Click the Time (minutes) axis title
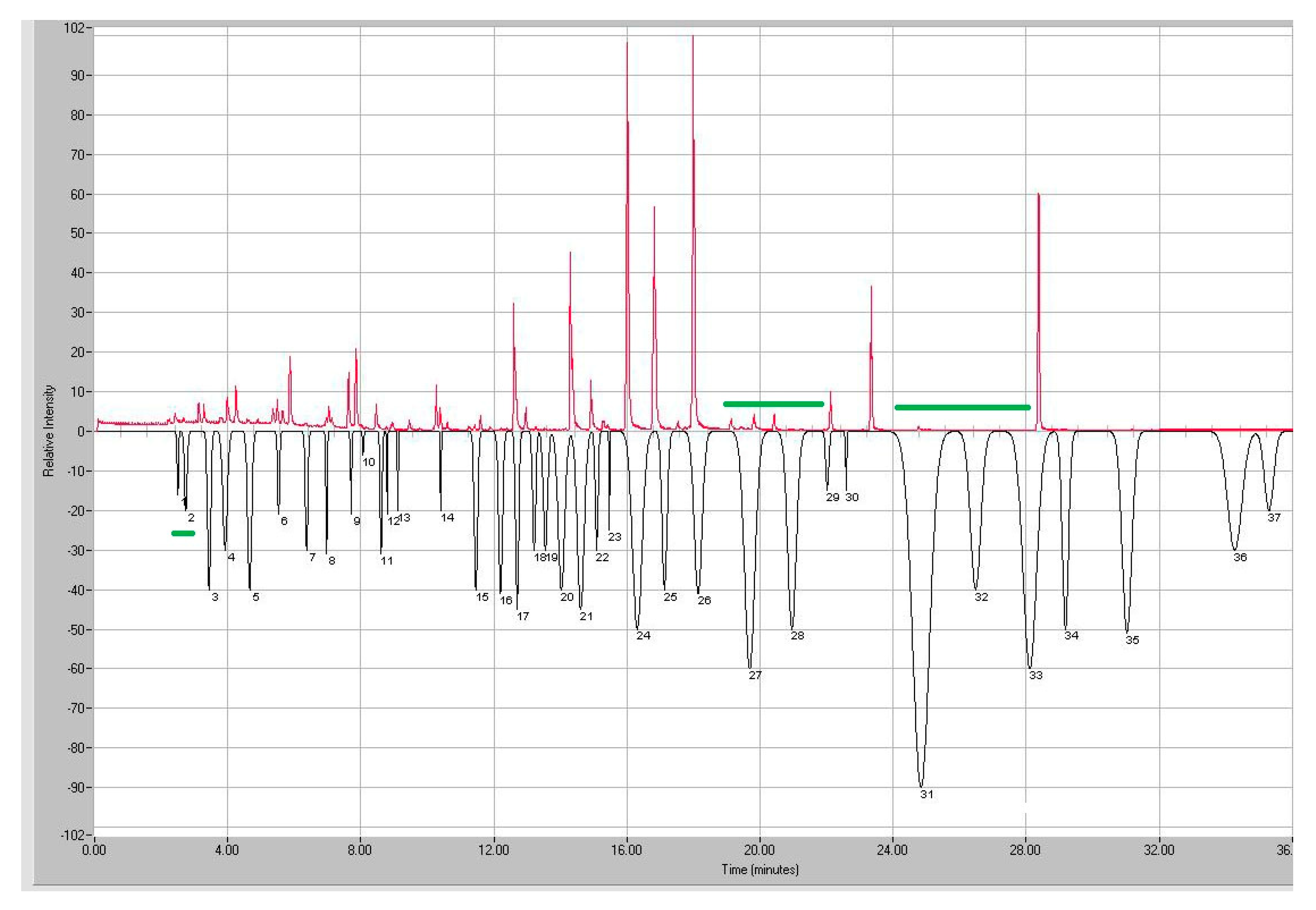The width and height of the screenshot is (1316, 910). [x=759, y=870]
